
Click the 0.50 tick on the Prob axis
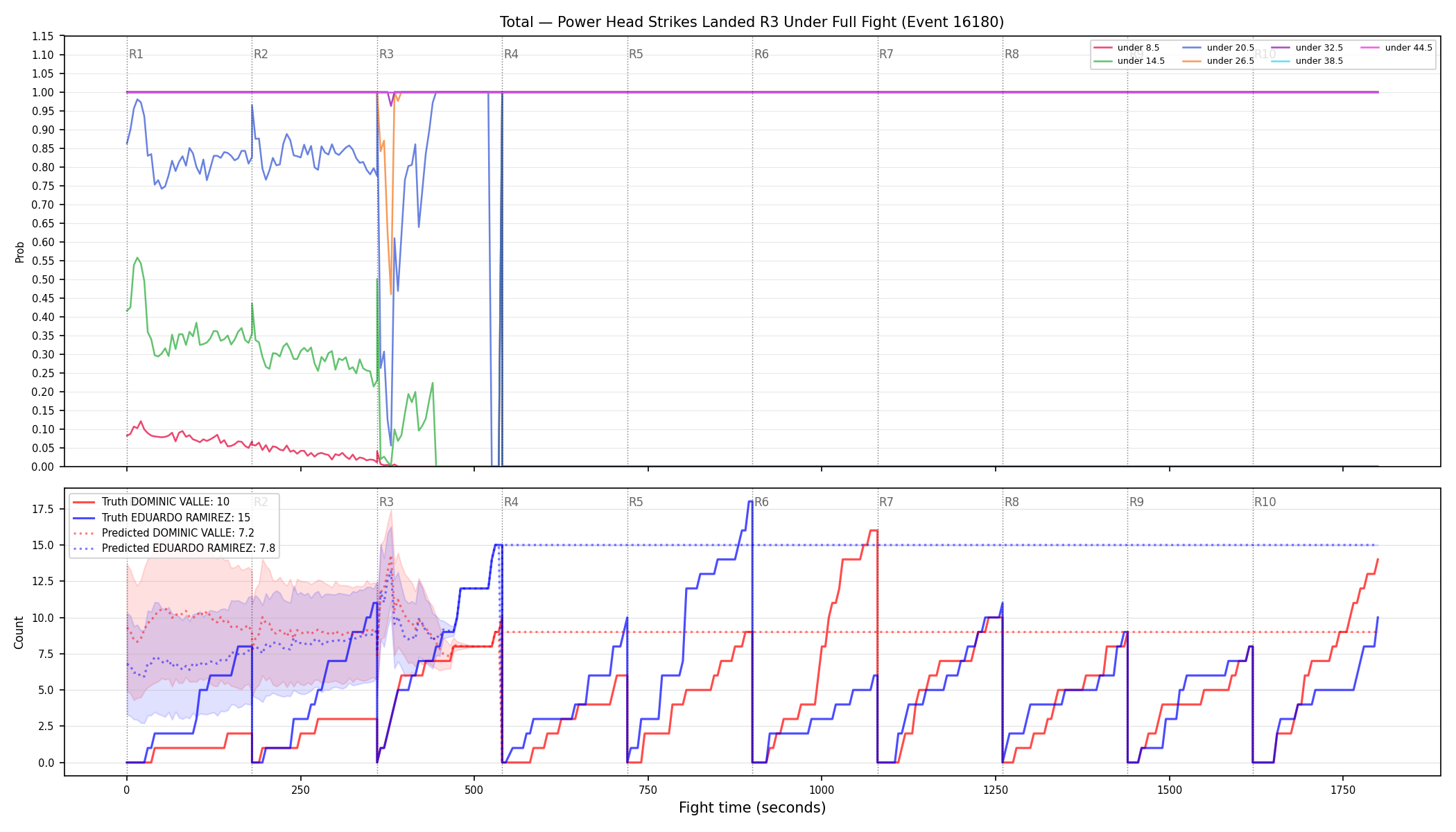43,279
